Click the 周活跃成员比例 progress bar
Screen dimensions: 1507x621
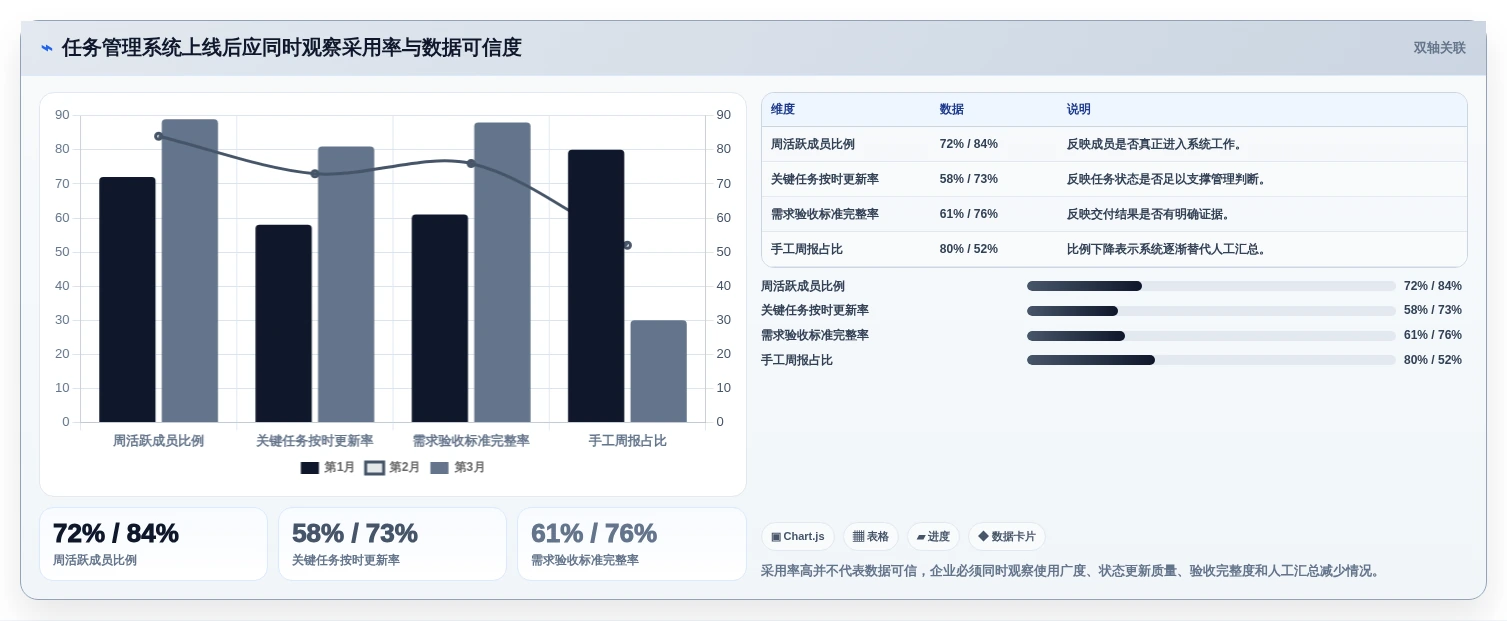(x=1211, y=286)
